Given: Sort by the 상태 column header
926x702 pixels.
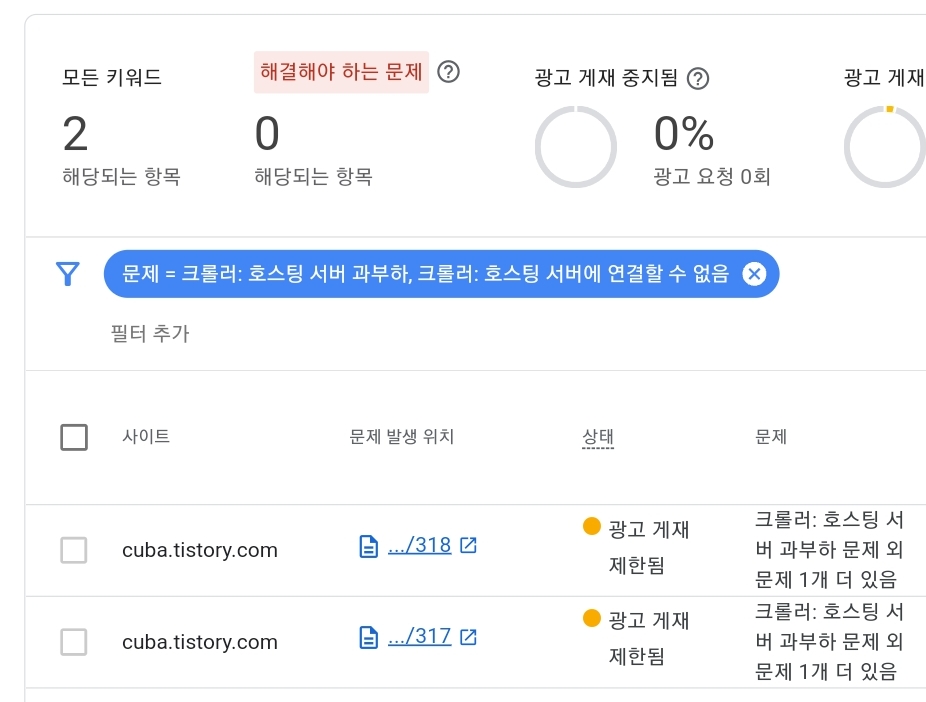Looking at the screenshot, I should [x=598, y=437].
